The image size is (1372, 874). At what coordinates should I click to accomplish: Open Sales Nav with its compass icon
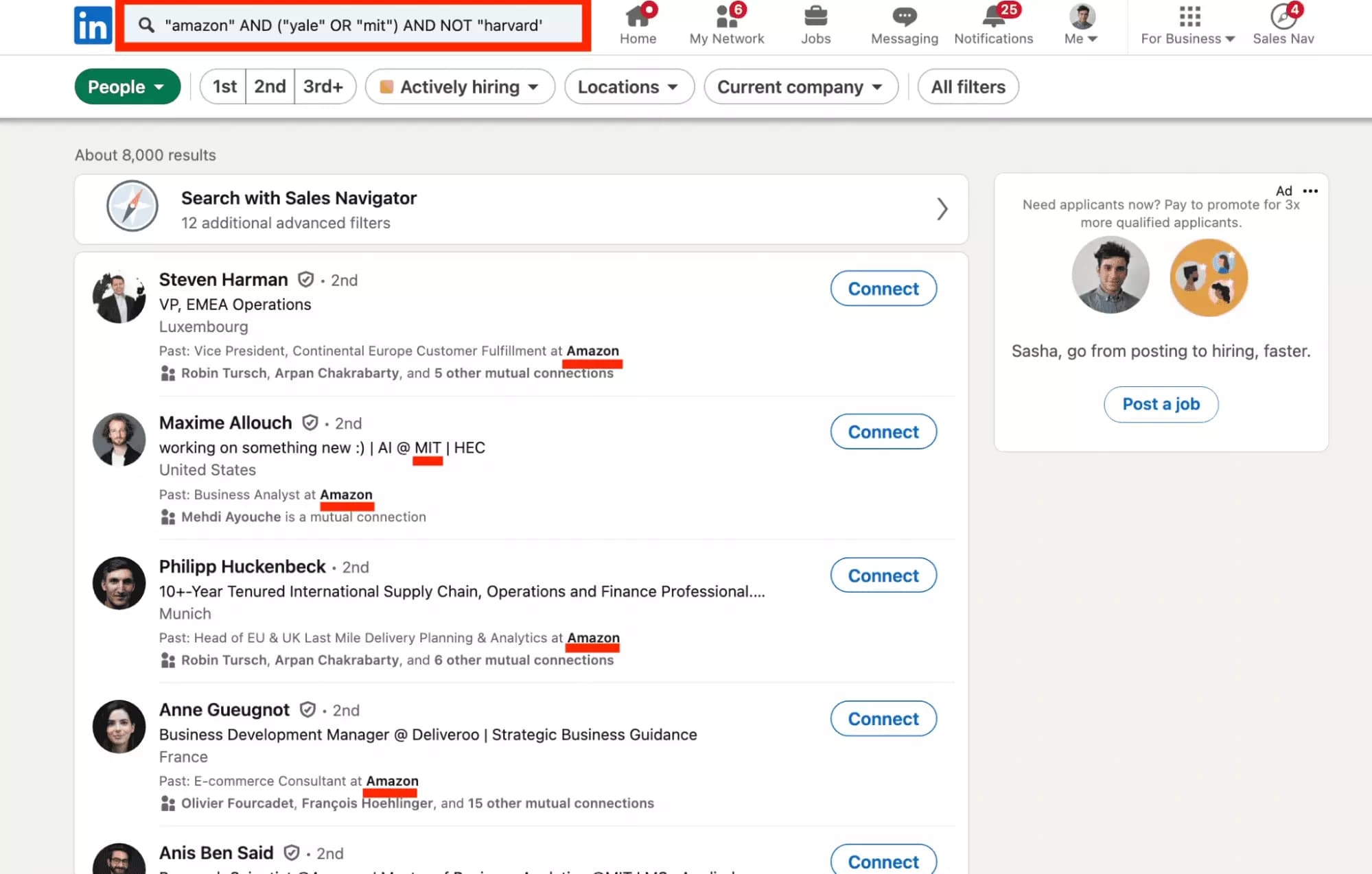pyautogui.click(x=1282, y=17)
